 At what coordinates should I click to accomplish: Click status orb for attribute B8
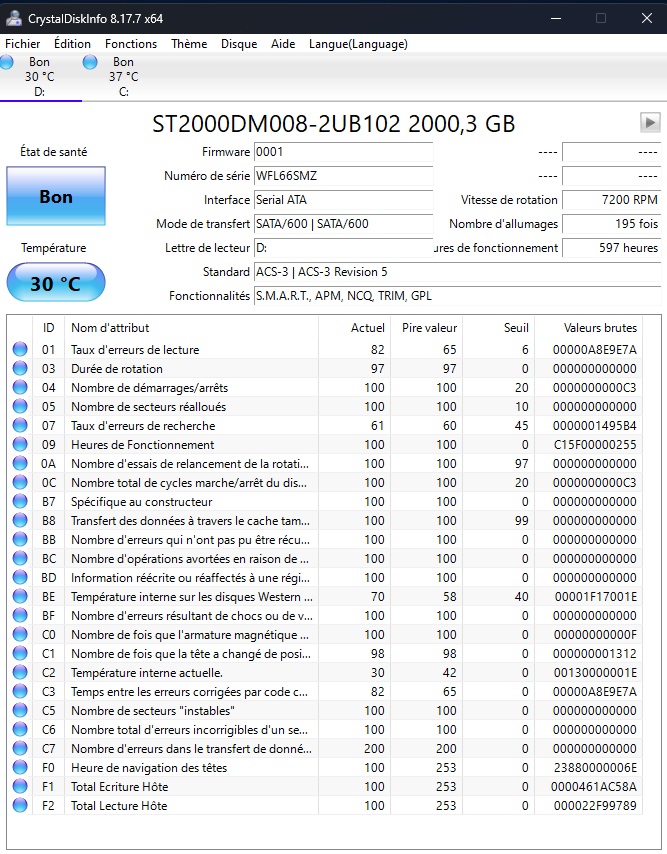tap(20, 520)
